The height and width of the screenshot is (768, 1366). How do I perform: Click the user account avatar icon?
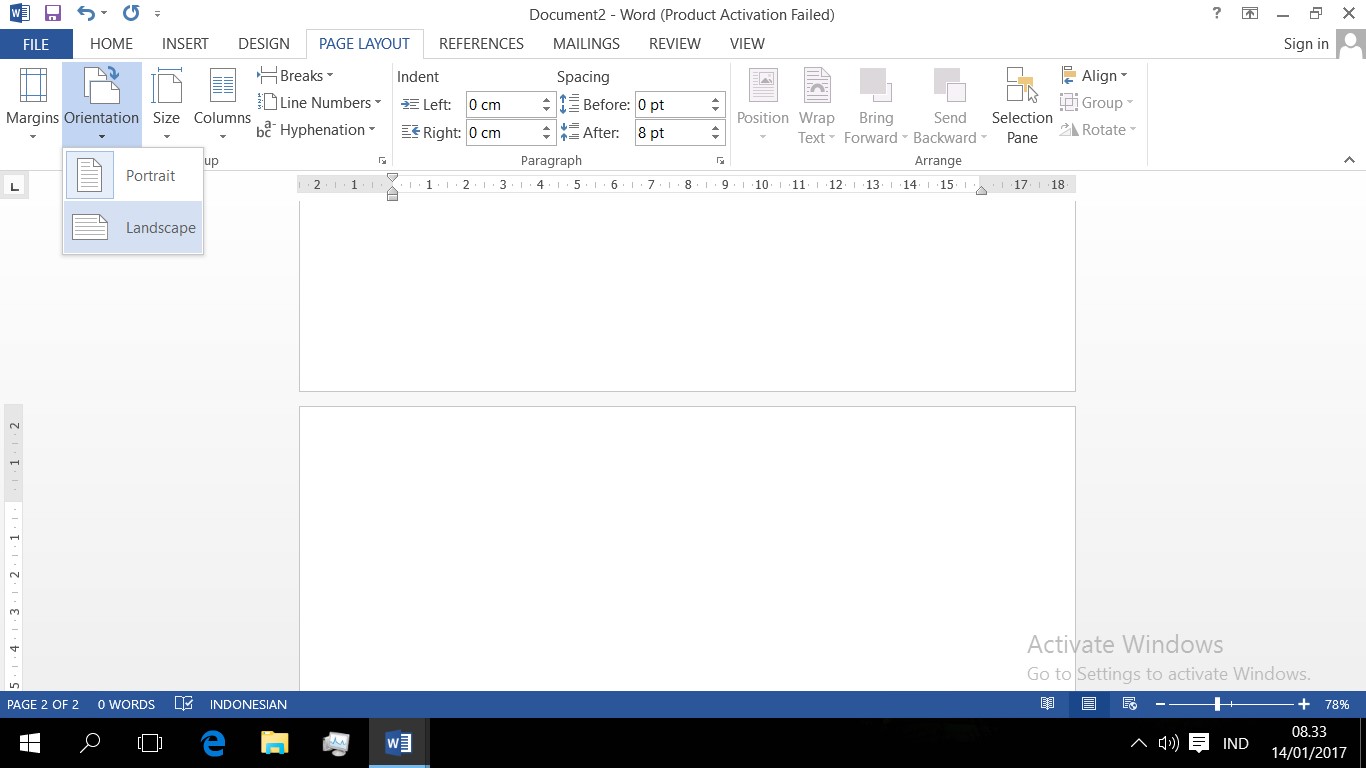[x=1350, y=44]
